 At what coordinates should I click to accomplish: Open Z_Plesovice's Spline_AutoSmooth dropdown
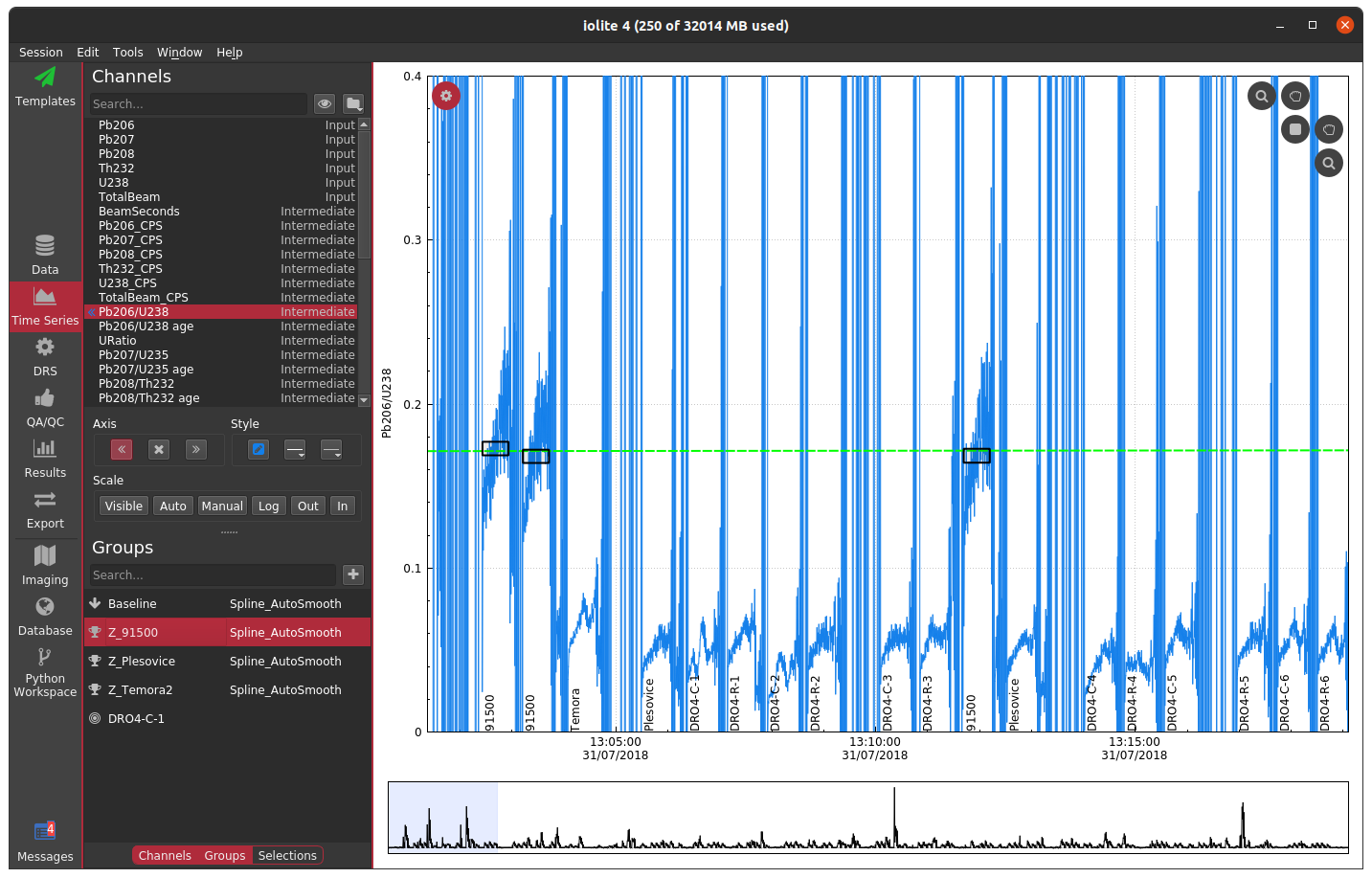click(x=298, y=661)
